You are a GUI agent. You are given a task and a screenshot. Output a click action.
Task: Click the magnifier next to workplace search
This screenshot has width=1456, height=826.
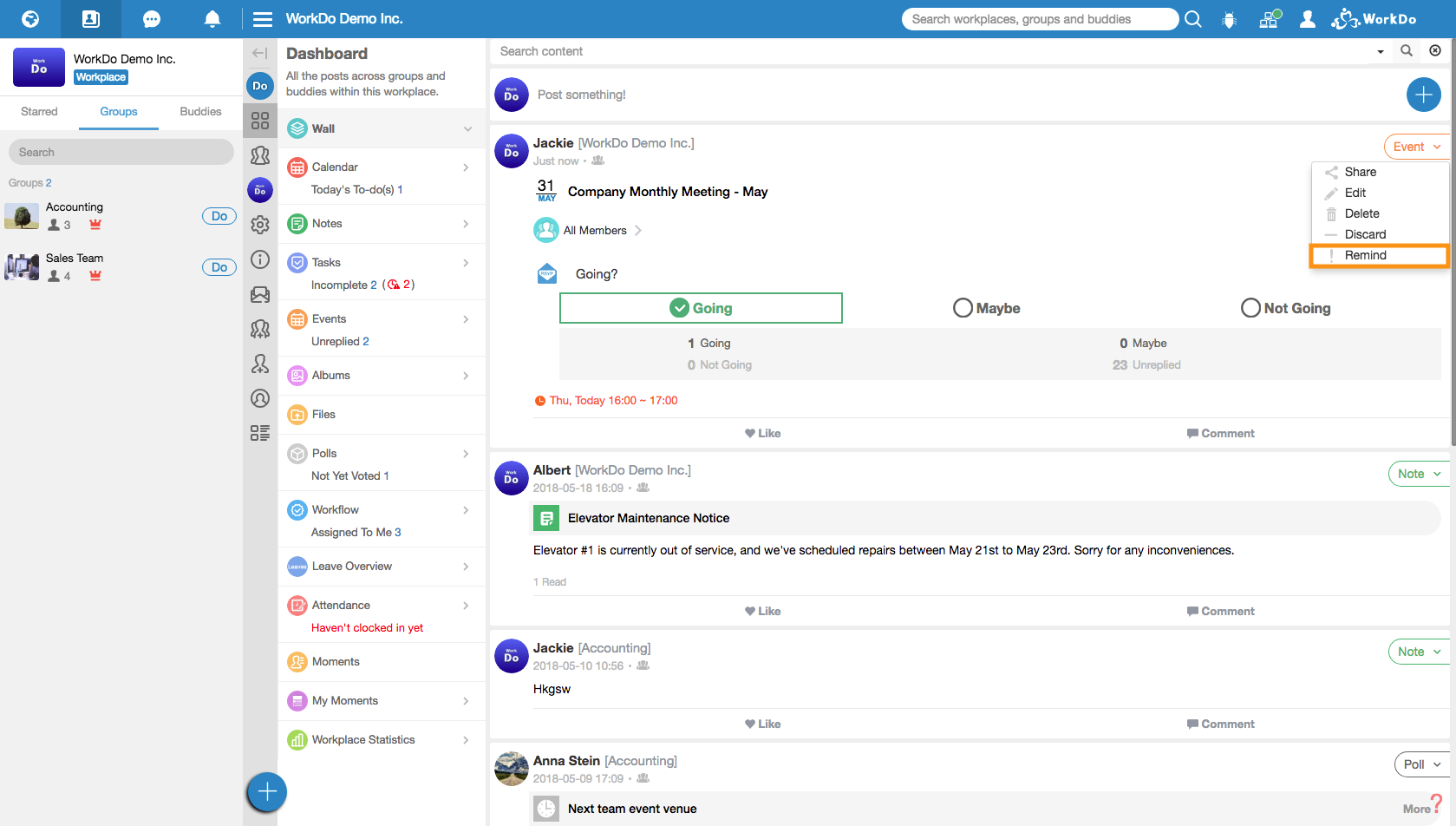pos(1193,19)
